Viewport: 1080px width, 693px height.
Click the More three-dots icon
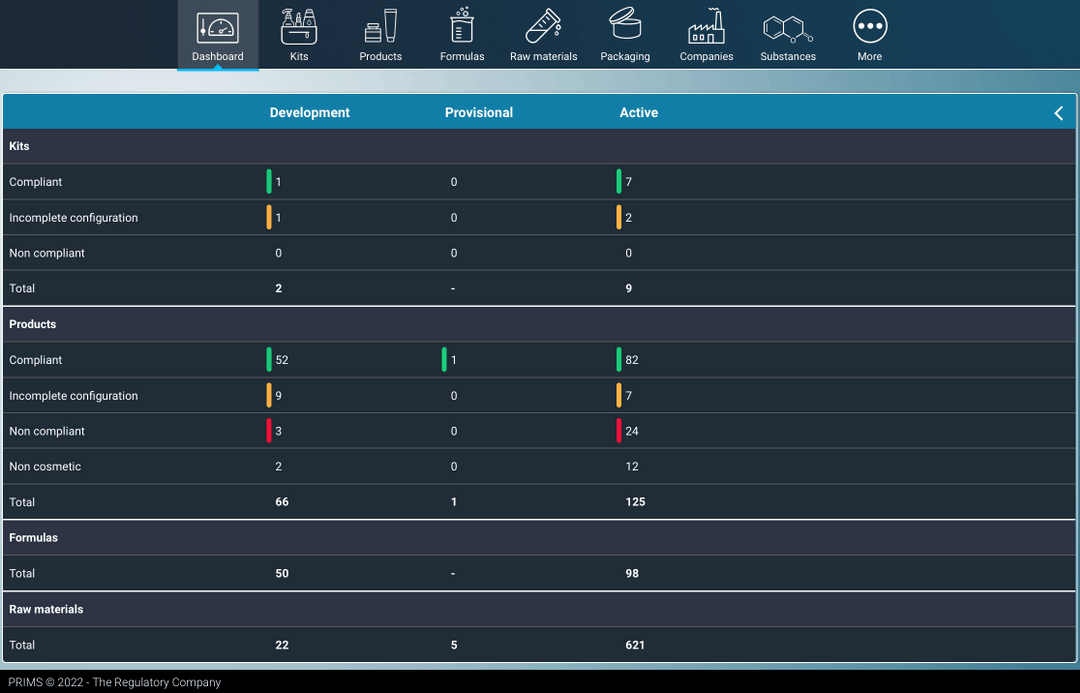click(869, 25)
